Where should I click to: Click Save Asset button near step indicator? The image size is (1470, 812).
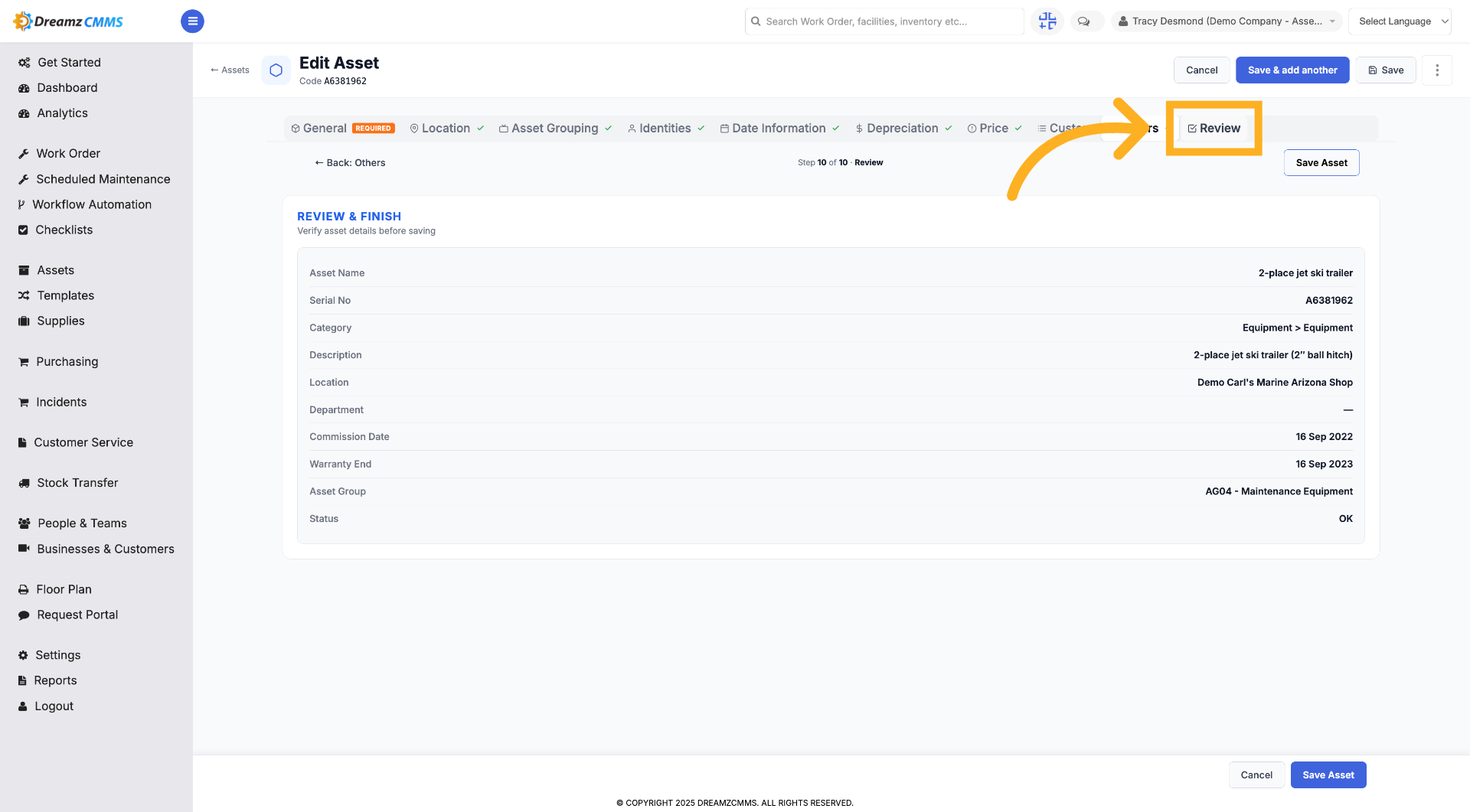click(x=1321, y=163)
